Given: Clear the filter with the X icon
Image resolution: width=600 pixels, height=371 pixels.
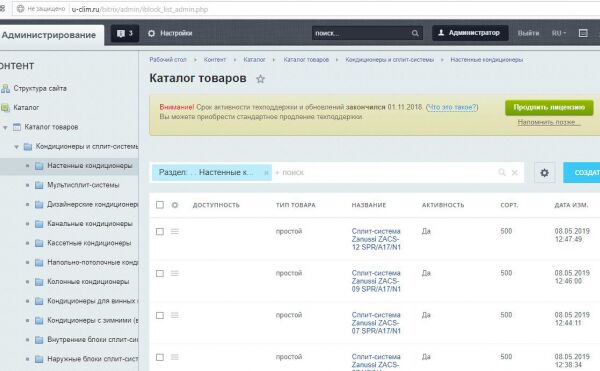Looking at the screenshot, I should click(x=515, y=172).
